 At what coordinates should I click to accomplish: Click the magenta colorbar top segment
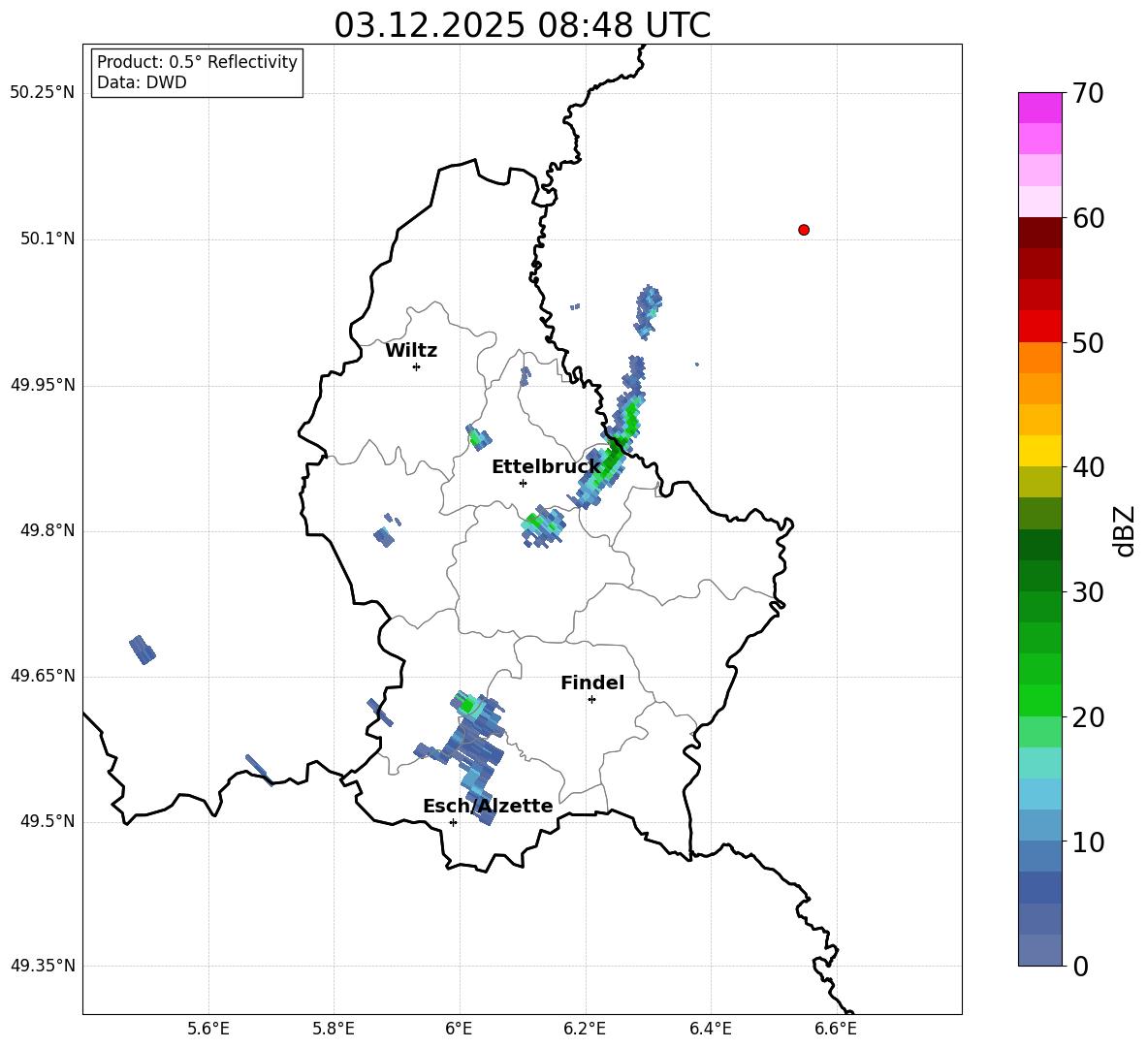coord(1040,108)
